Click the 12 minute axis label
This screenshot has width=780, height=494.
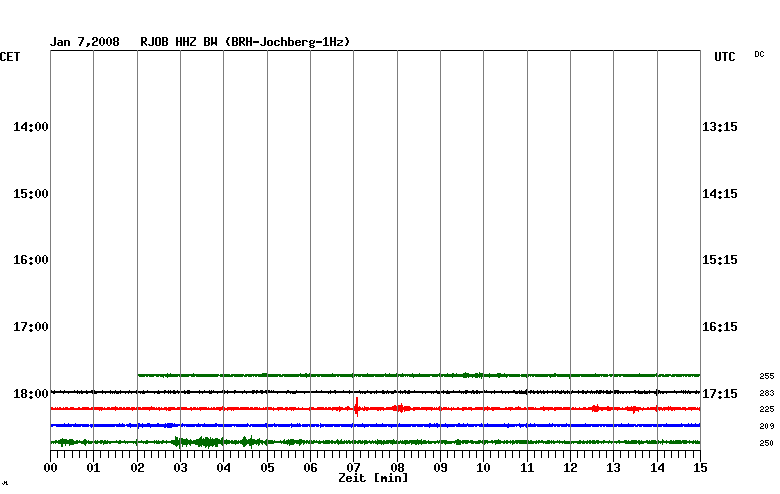tap(571, 468)
